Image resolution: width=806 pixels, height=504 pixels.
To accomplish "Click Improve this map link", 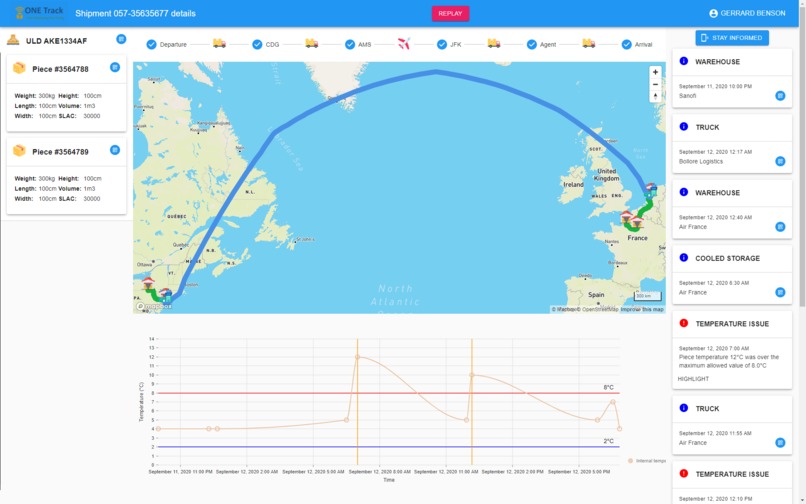I will 642,310.
